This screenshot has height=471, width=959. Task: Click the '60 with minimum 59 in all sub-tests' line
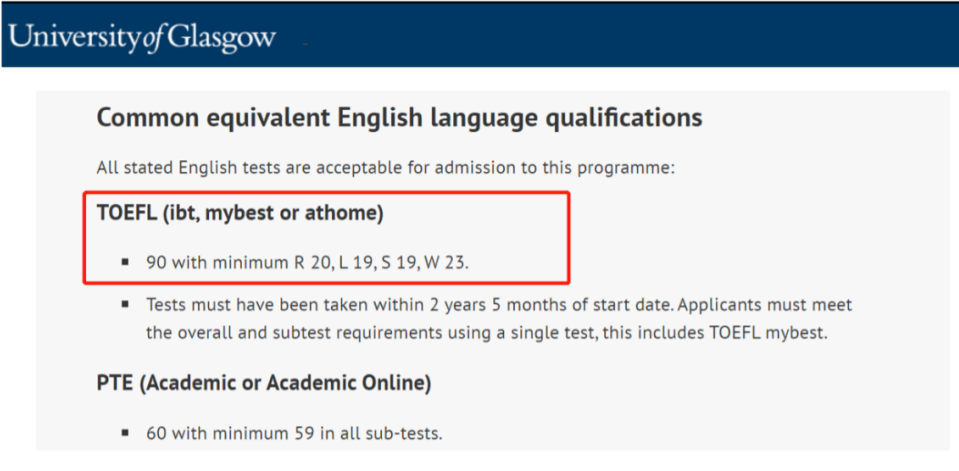tap(294, 434)
